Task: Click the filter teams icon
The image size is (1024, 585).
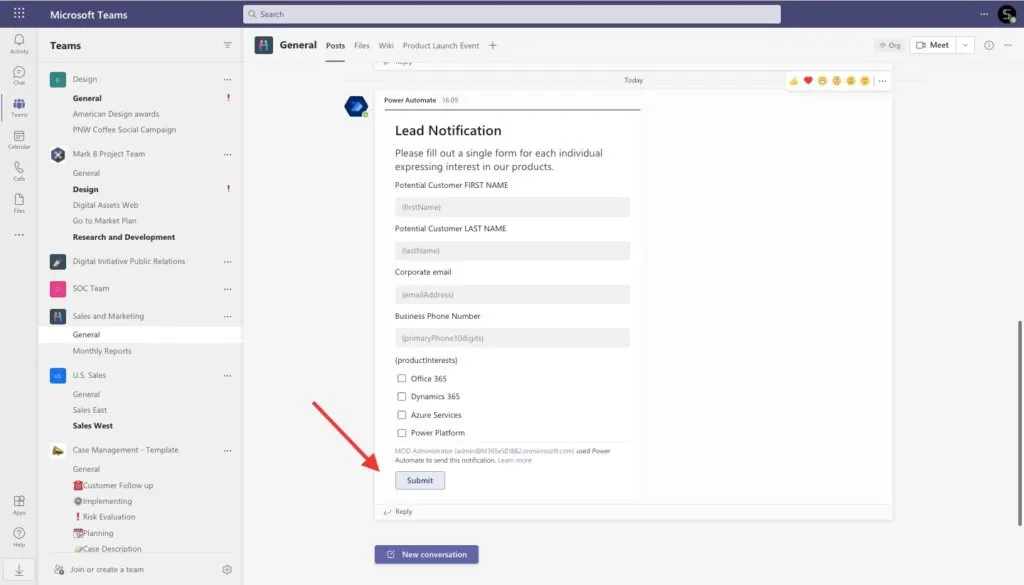Action: pyautogui.click(x=227, y=45)
